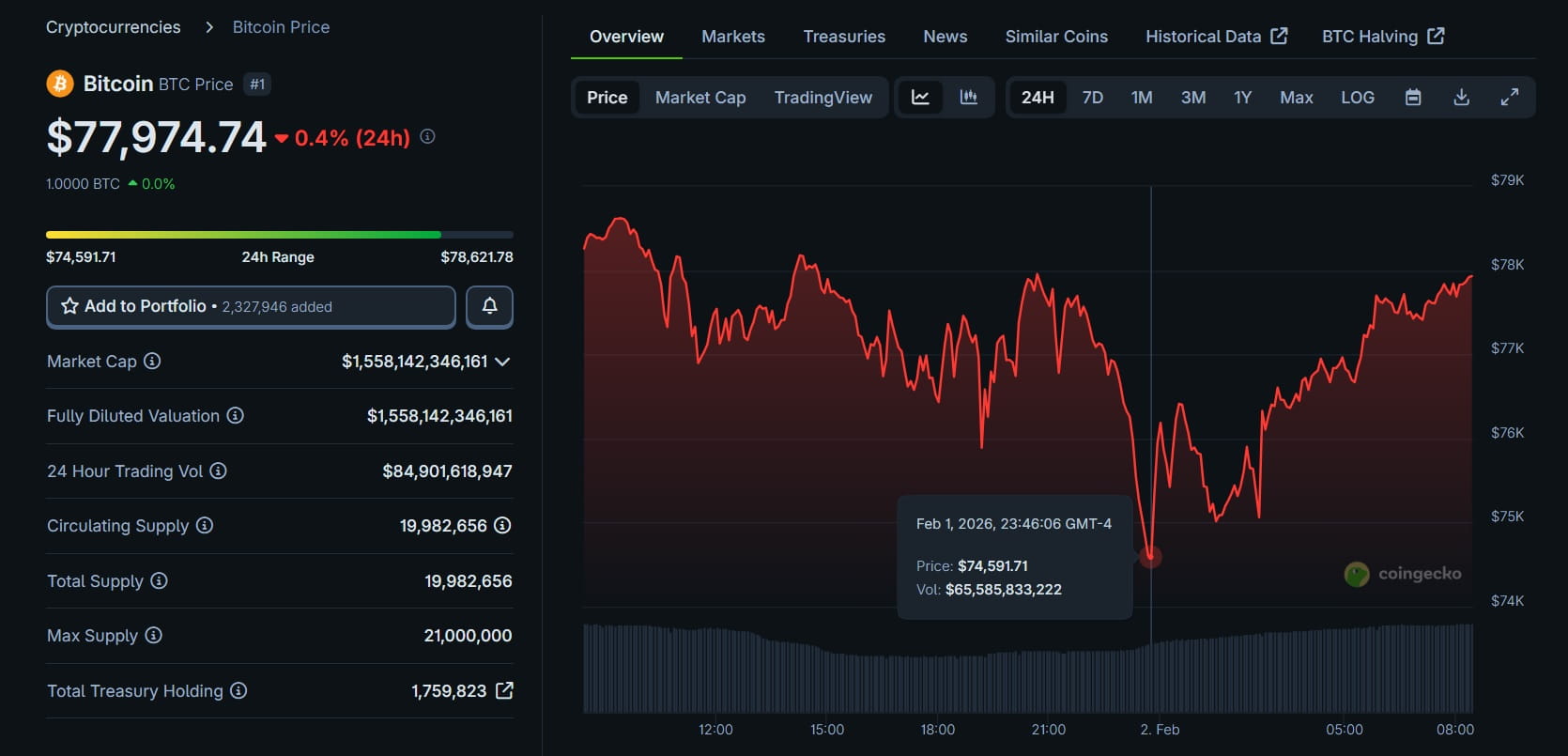Expand chart to fullscreen
The image size is (1568, 756).
(x=1510, y=98)
